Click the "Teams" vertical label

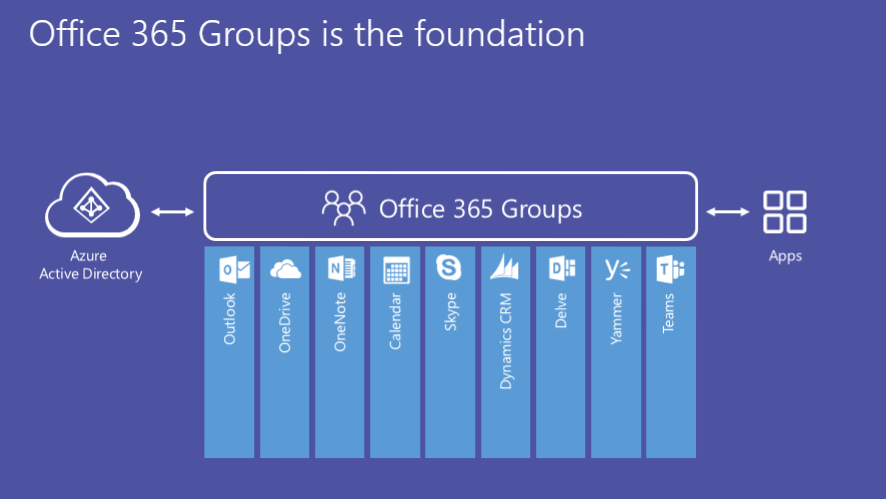[x=668, y=313]
